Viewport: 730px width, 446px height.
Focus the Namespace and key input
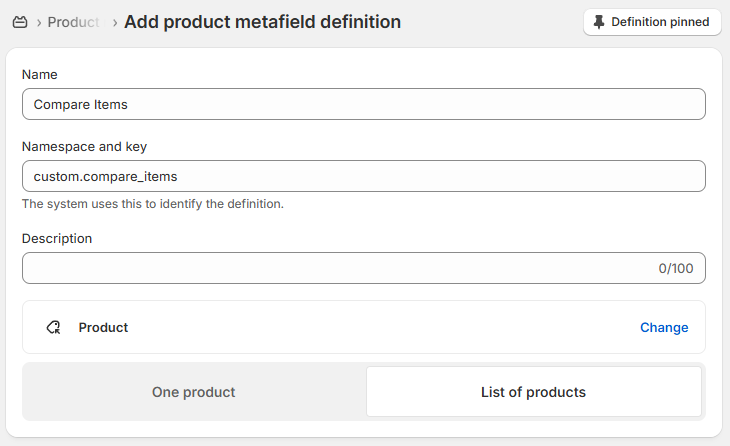pyautogui.click(x=363, y=176)
